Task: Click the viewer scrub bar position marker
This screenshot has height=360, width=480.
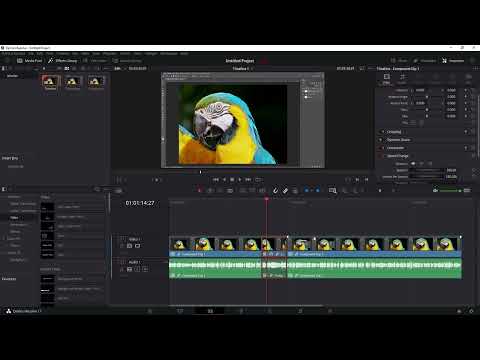Action: click(x=200, y=172)
